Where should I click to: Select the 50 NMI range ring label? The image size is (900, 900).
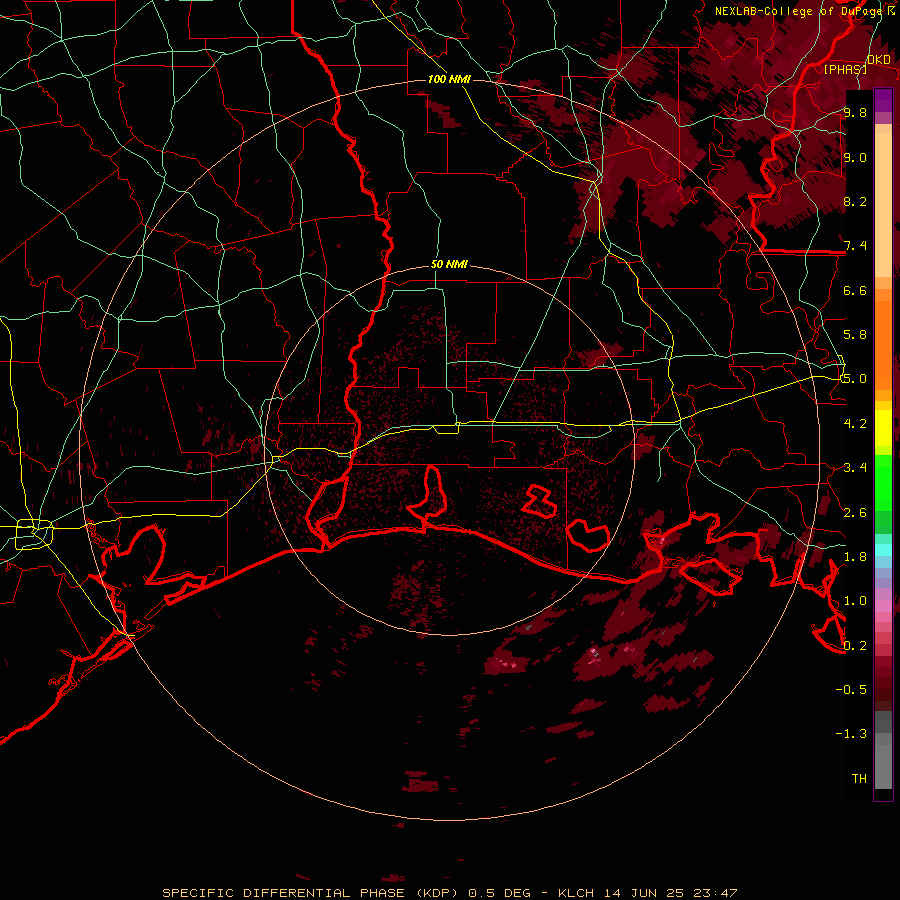[x=449, y=265]
